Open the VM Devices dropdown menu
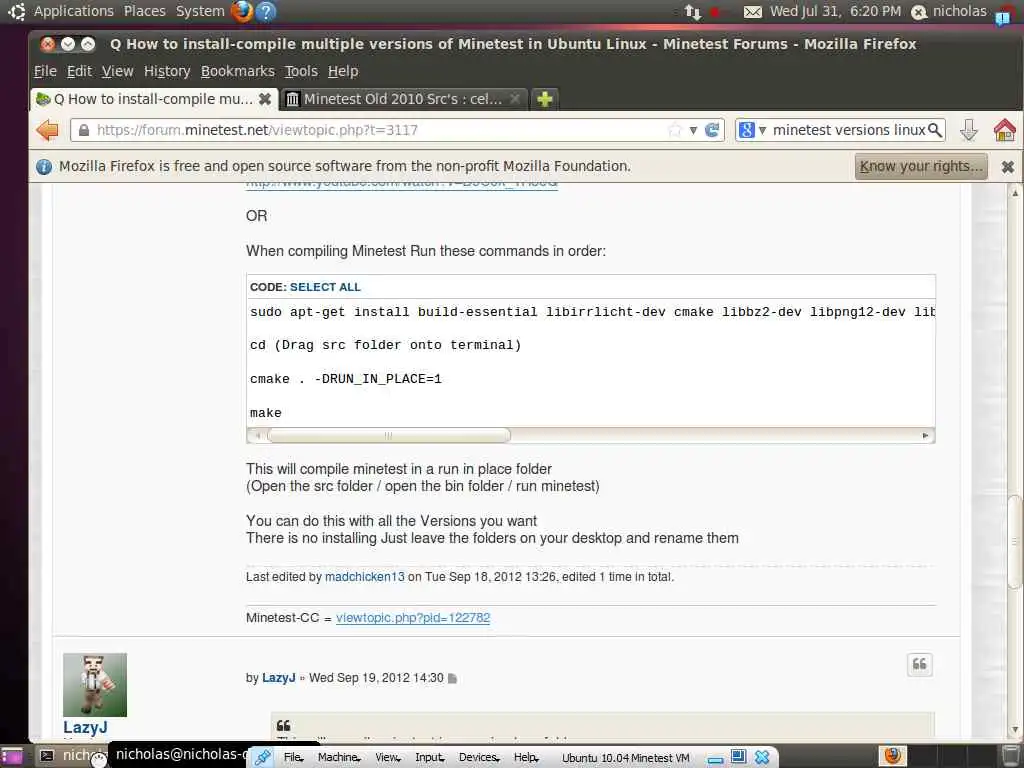This screenshot has width=1024, height=768. pos(479,758)
